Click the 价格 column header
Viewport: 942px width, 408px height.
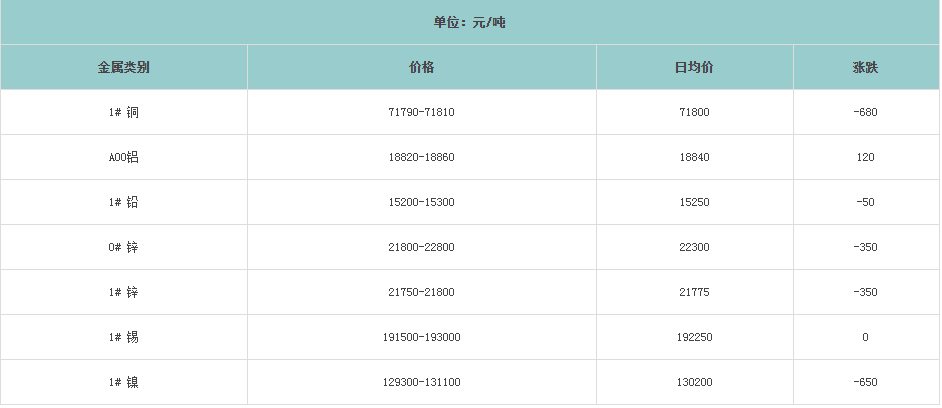click(421, 68)
